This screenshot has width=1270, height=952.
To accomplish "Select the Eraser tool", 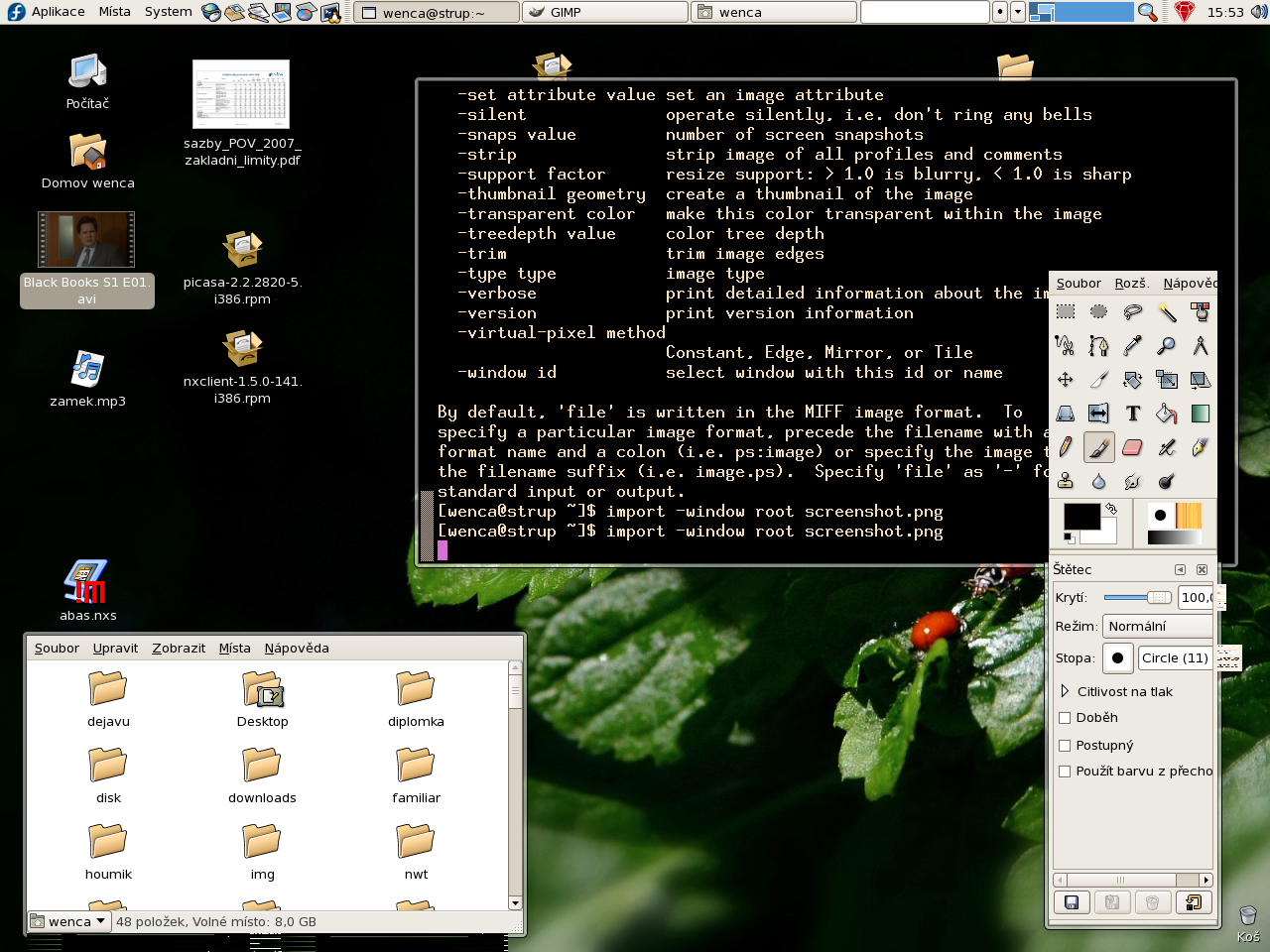I will pyautogui.click(x=1133, y=447).
